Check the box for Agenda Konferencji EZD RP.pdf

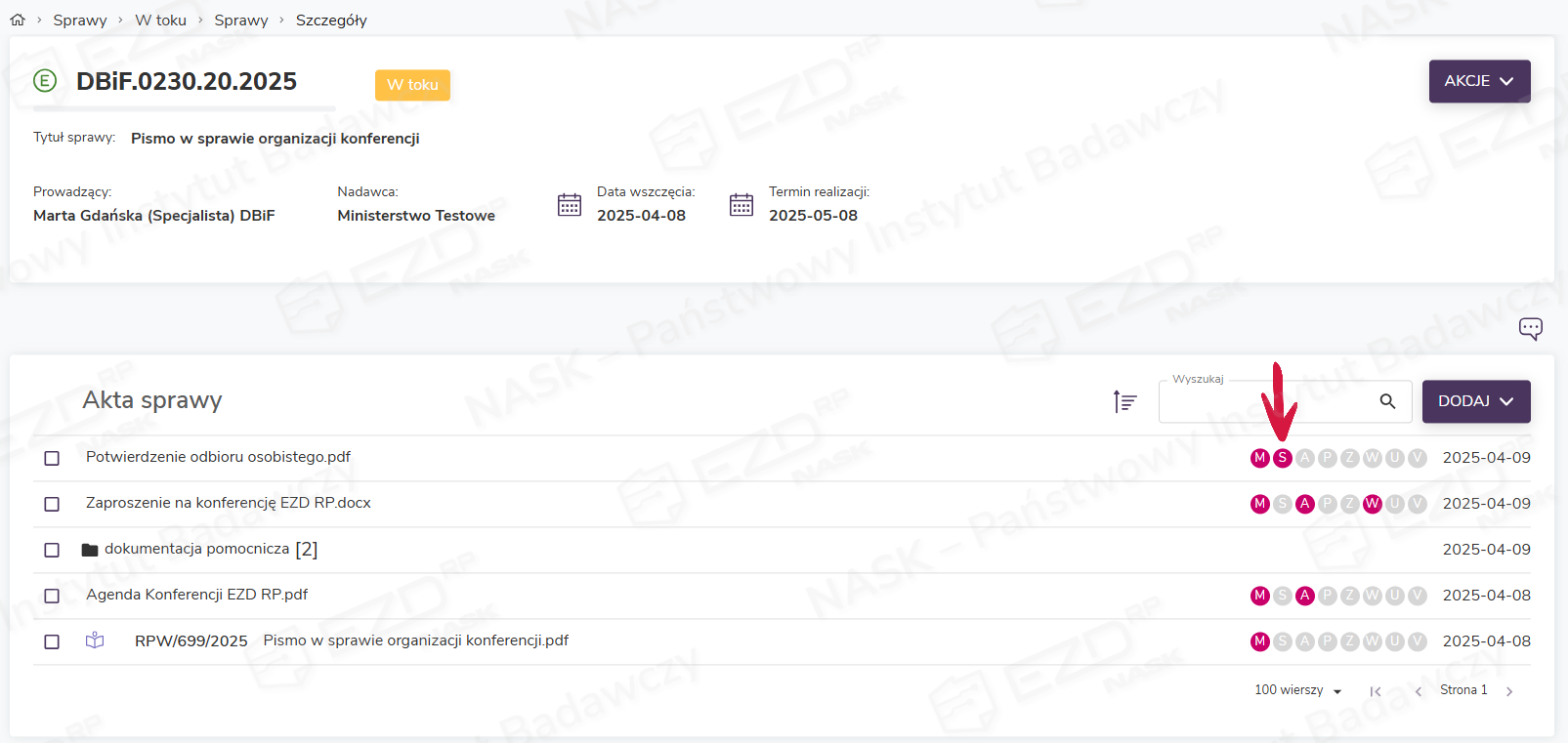[52, 596]
